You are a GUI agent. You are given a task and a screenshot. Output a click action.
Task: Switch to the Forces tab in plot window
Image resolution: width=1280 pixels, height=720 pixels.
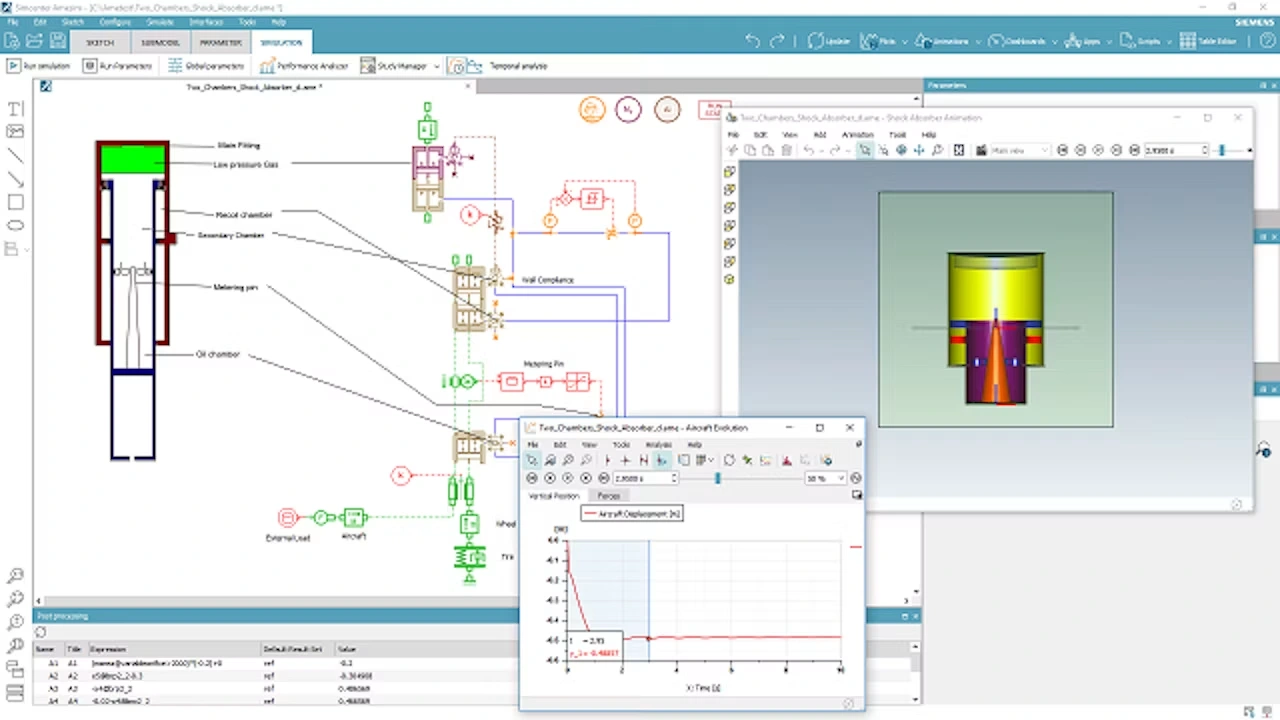(608, 496)
